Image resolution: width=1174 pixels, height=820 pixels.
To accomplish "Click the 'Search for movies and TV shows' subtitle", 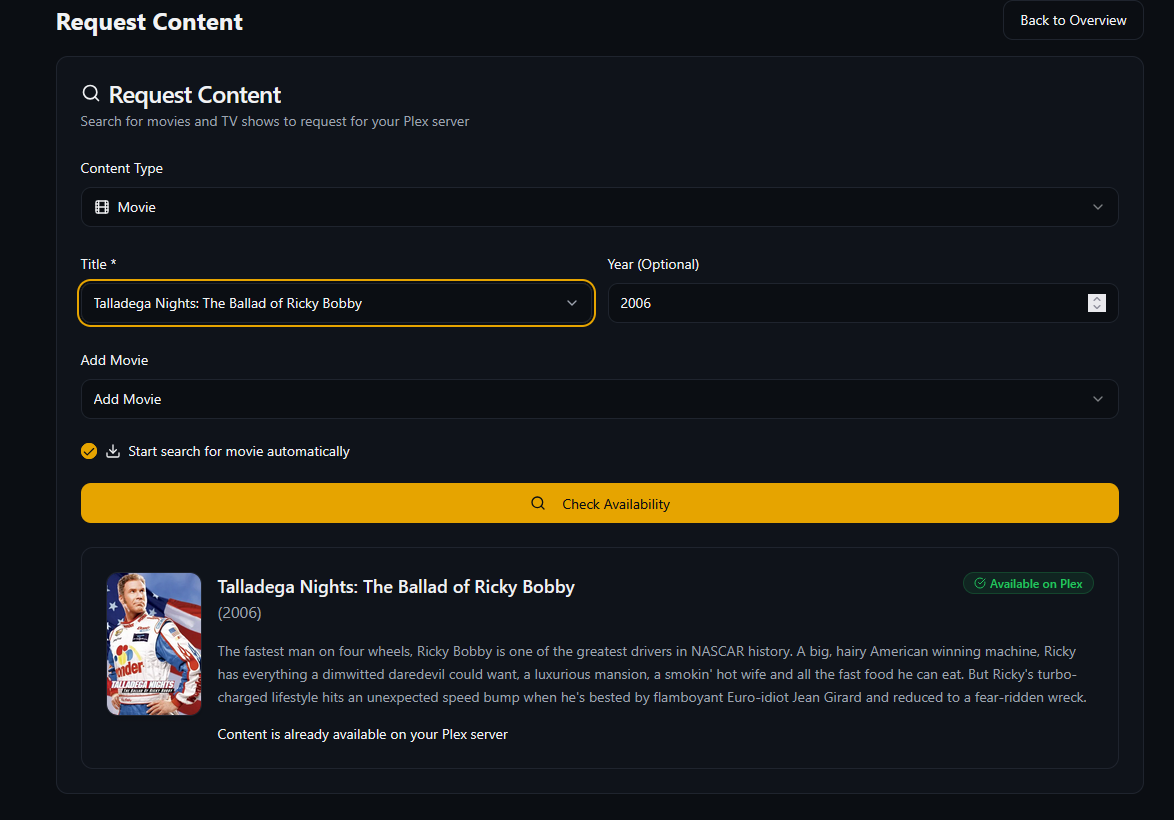I will click(275, 121).
